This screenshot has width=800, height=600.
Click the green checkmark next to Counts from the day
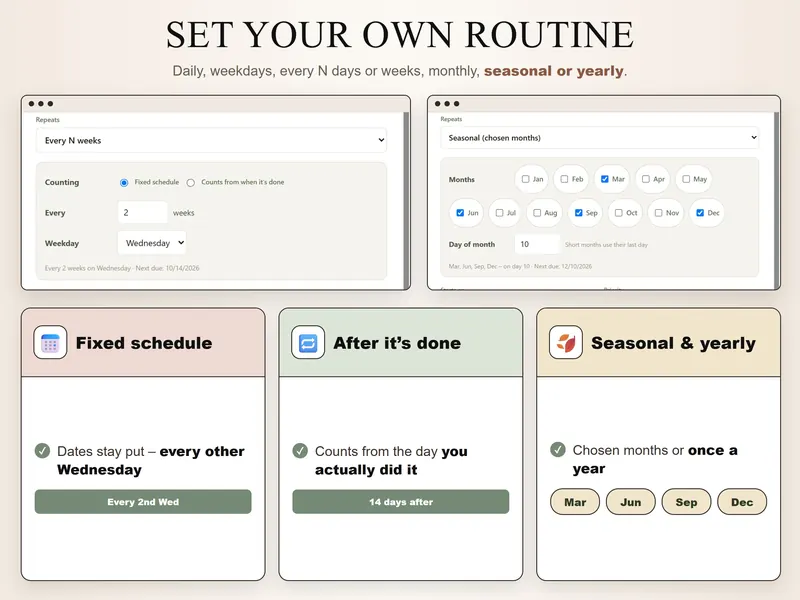tap(300, 451)
